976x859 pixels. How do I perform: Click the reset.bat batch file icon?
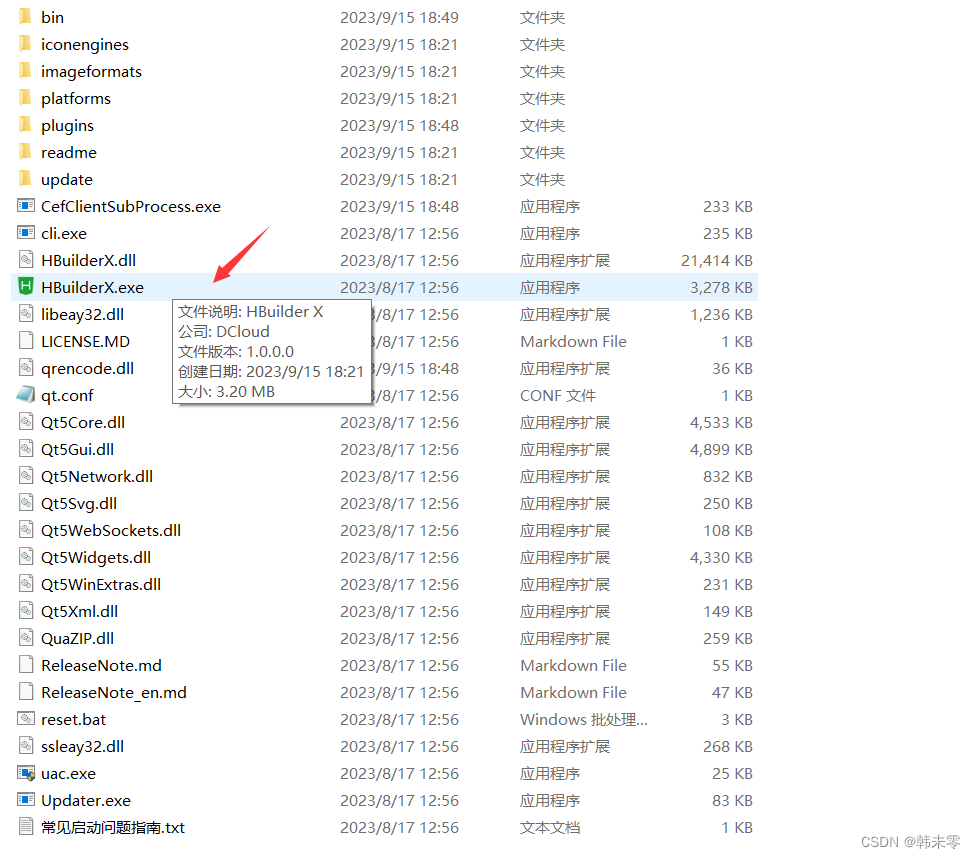pyautogui.click(x=27, y=719)
